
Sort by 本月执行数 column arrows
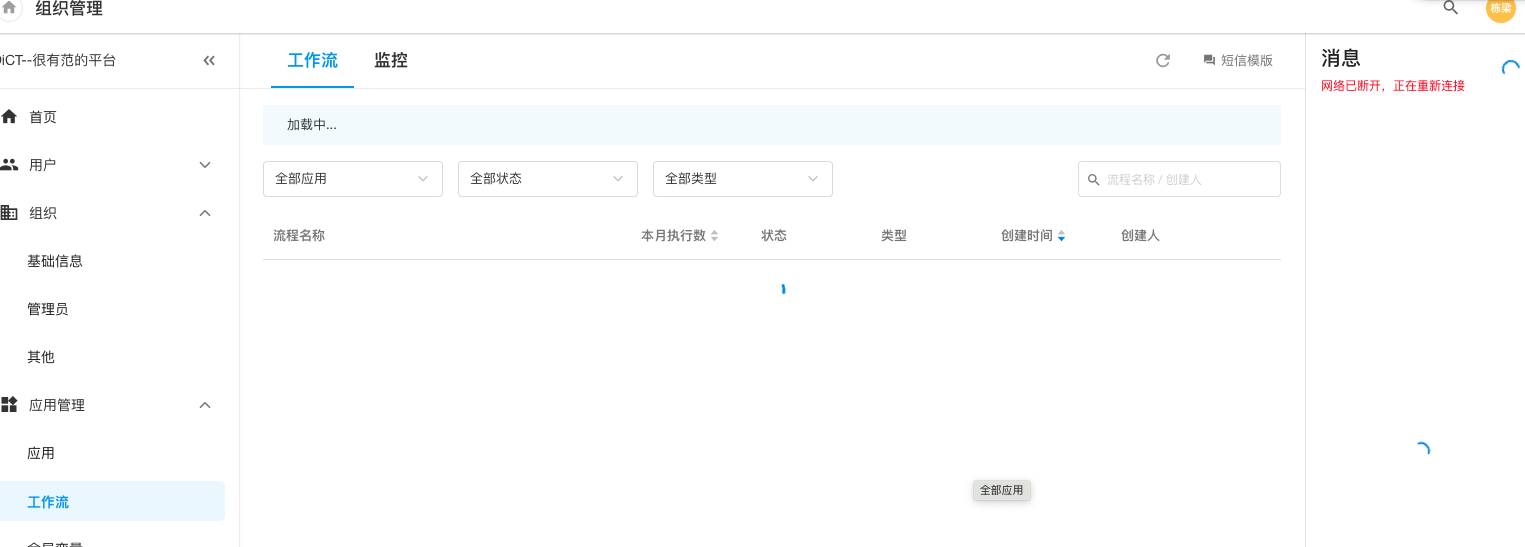click(x=714, y=236)
